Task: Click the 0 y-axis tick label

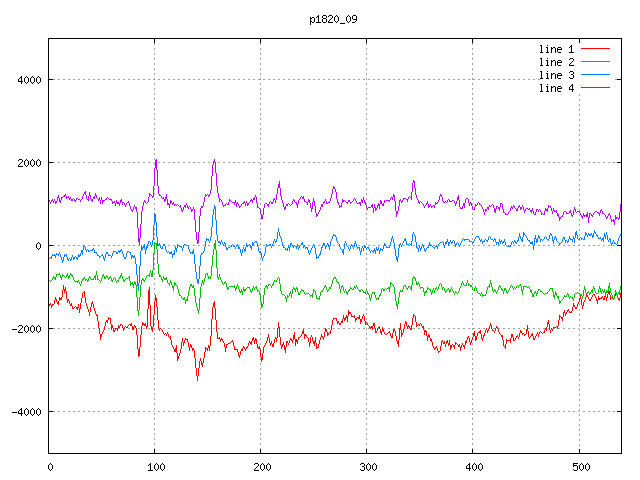Action: [38, 246]
